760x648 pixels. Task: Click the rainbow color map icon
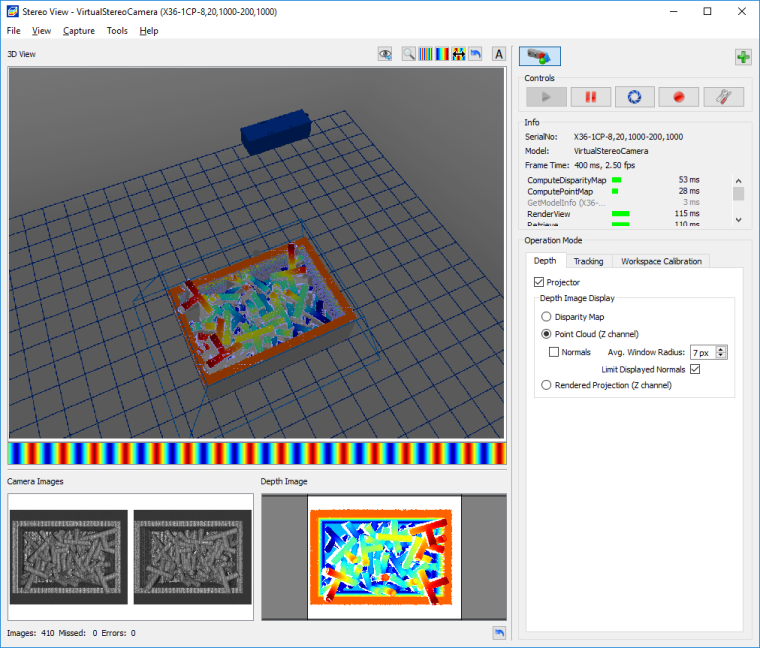tap(442, 54)
